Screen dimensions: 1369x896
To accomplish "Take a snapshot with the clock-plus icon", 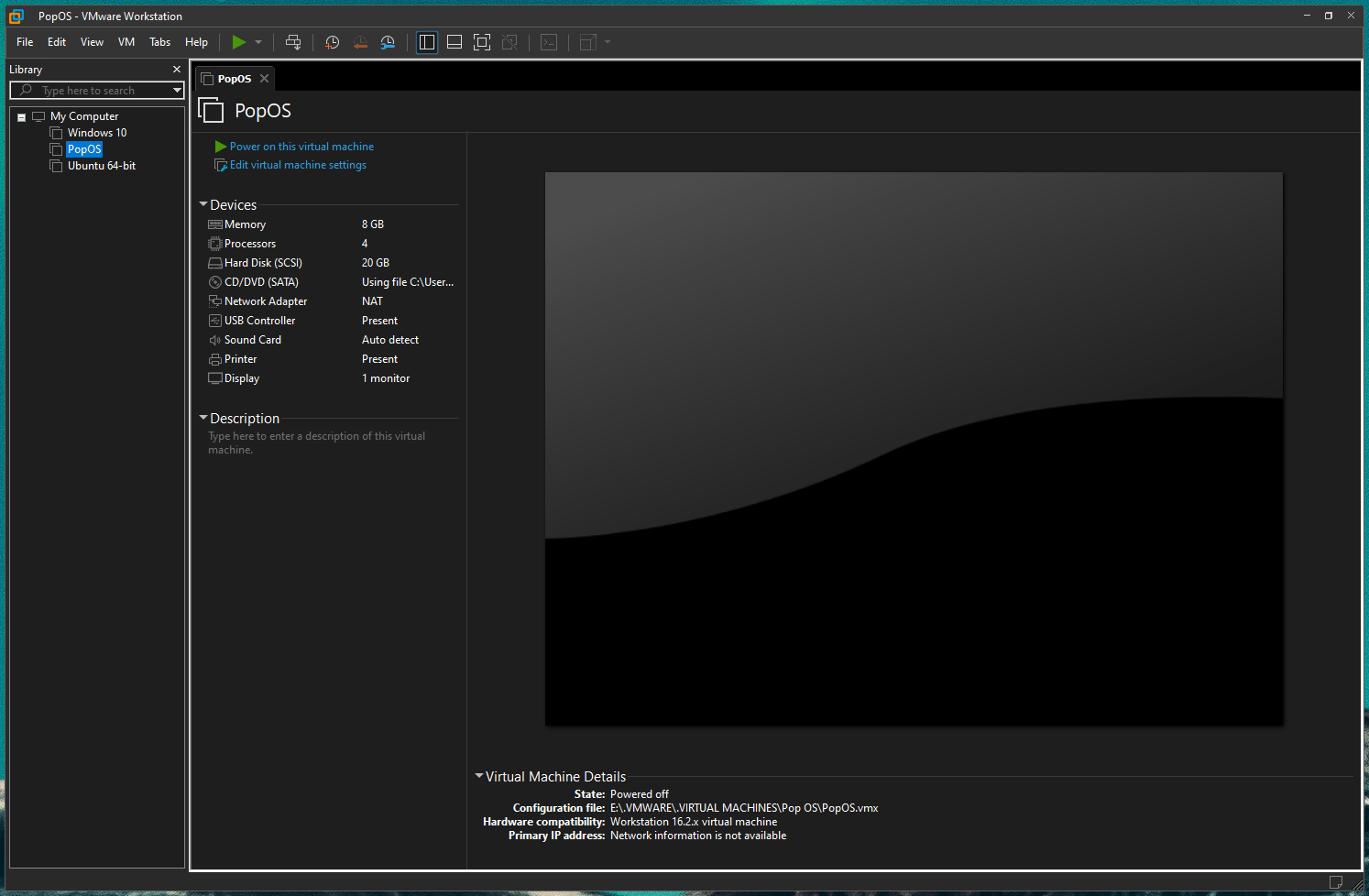I will pos(332,42).
